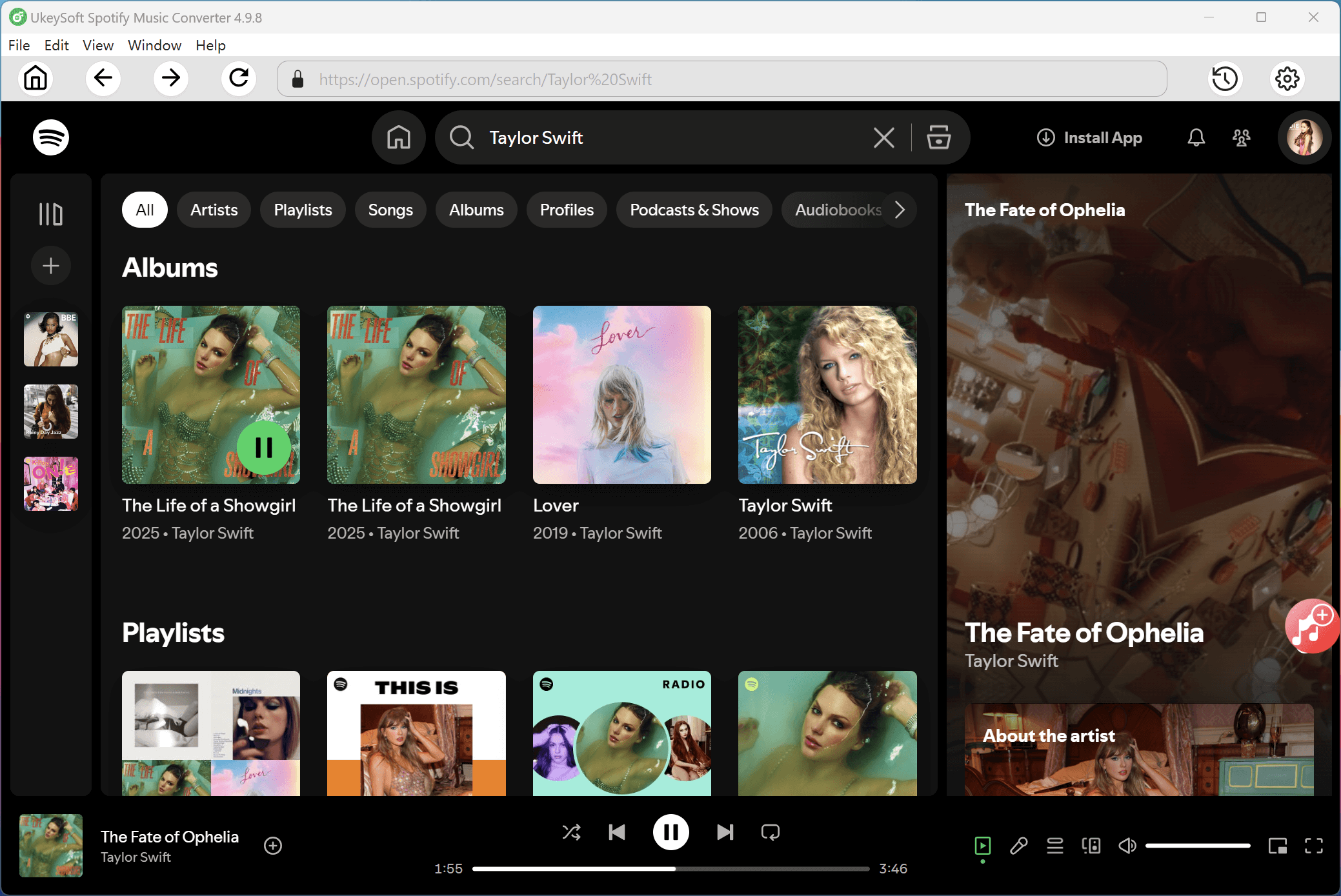1341x896 pixels.
Task: Open notifications bell icon
Action: 1195,137
